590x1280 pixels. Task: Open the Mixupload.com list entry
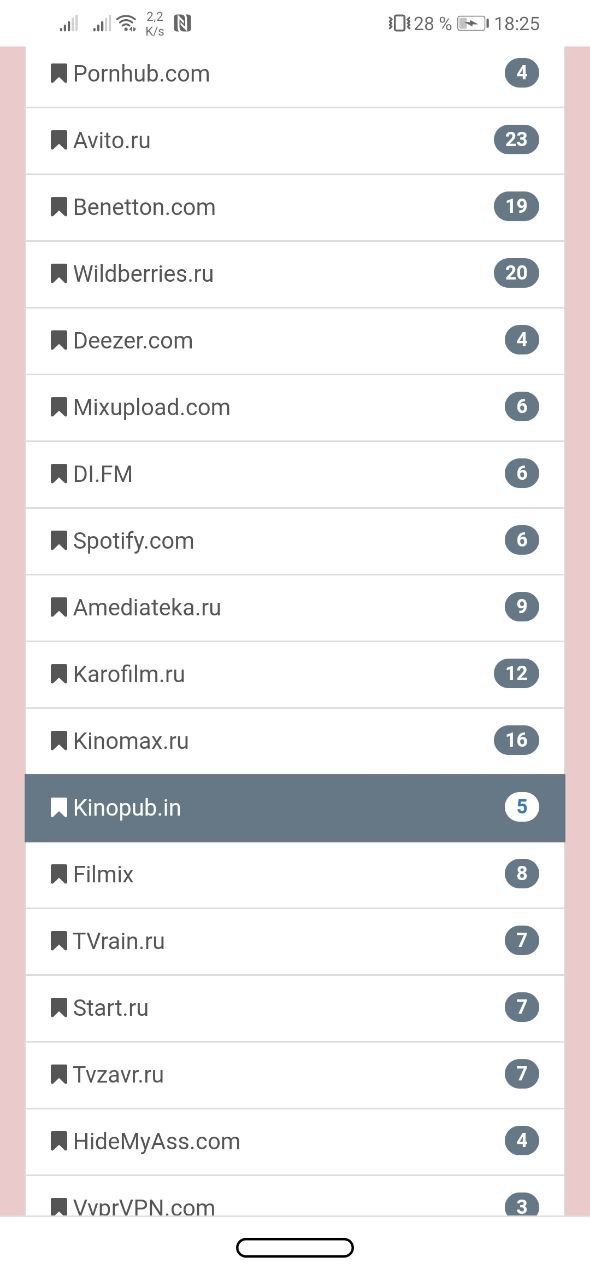click(x=295, y=408)
